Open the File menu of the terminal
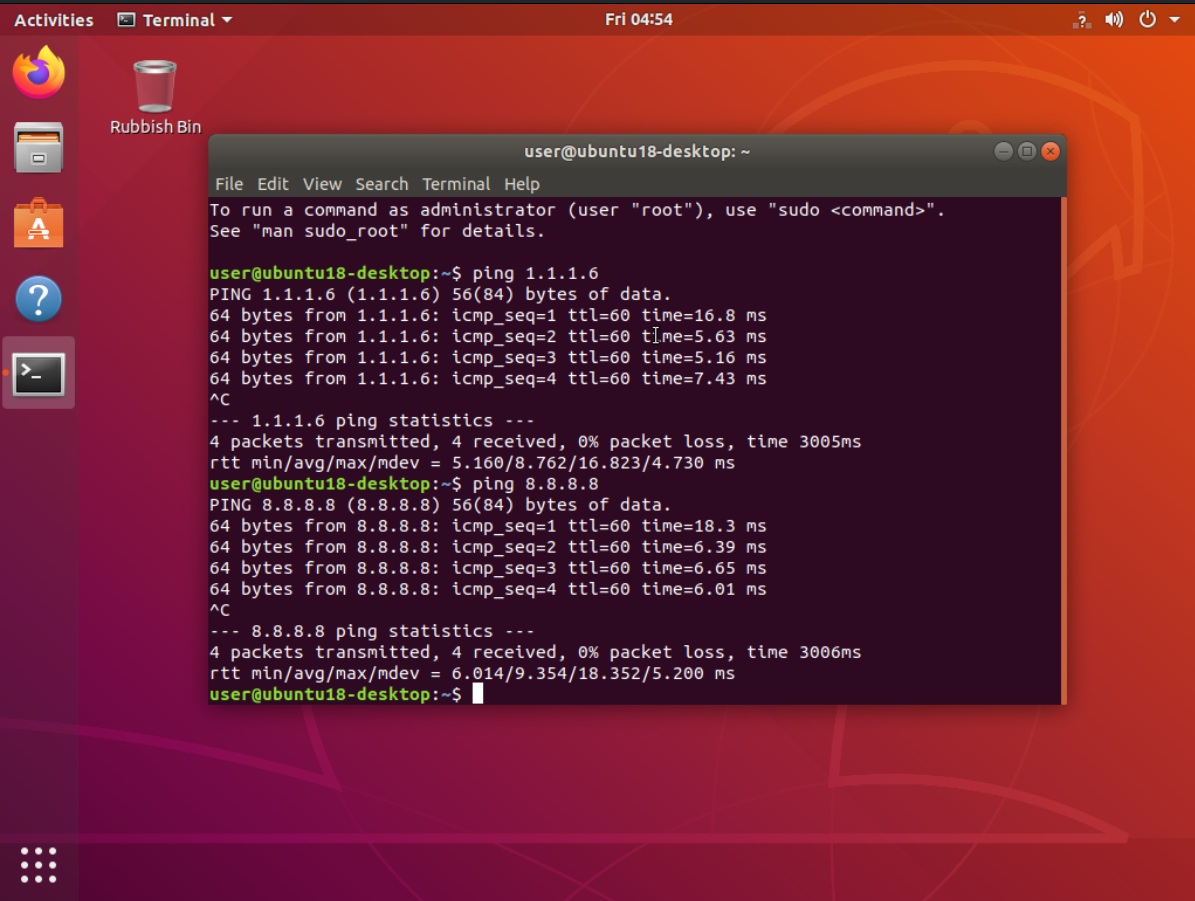1195x901 pixels. 229,184
